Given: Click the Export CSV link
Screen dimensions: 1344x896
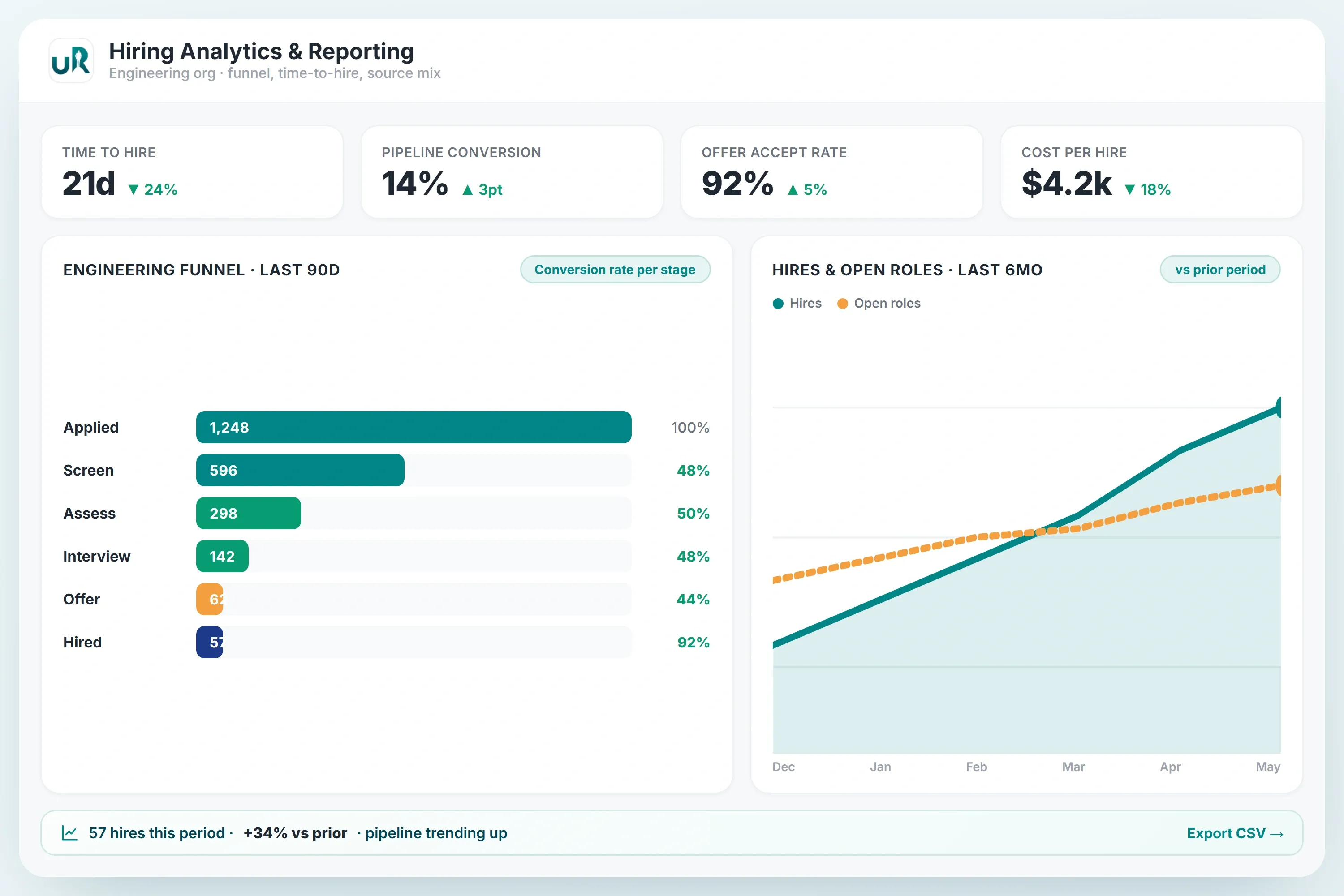Looking at the screenshot, I should (1235, 833).
